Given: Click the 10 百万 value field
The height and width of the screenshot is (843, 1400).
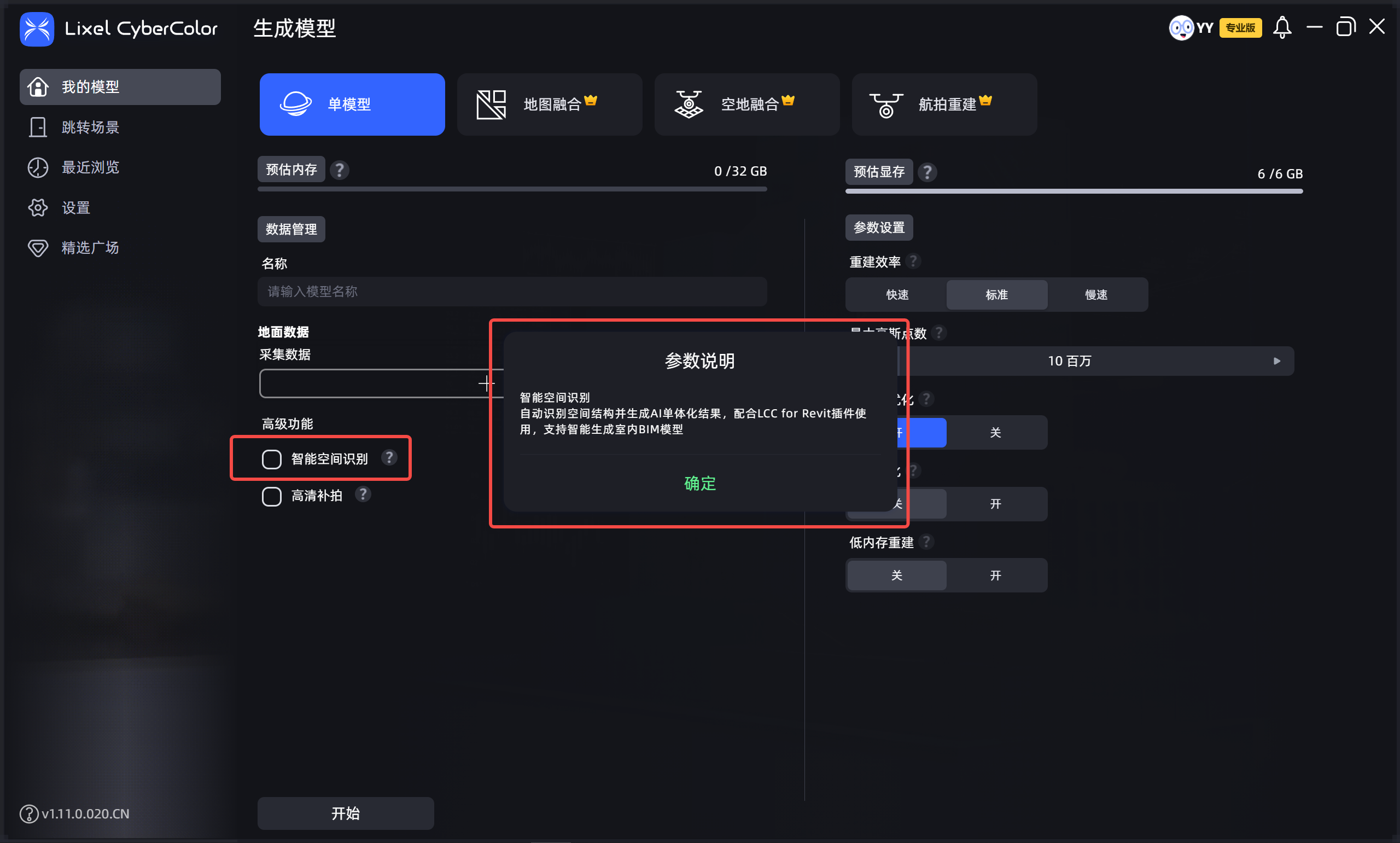Looking at the screenshot, I should (1070, 361).
